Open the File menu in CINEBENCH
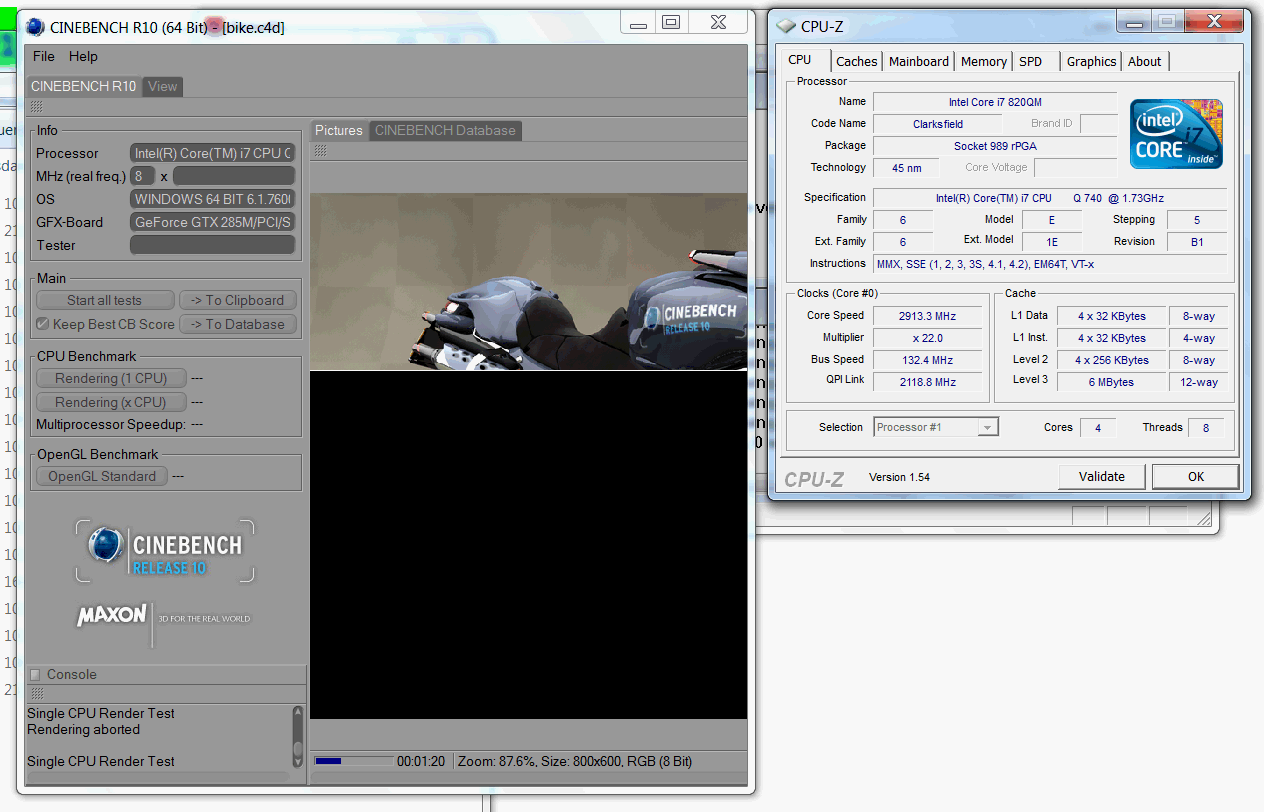This screenshot has width=1264, height=812. click(43, 57)
